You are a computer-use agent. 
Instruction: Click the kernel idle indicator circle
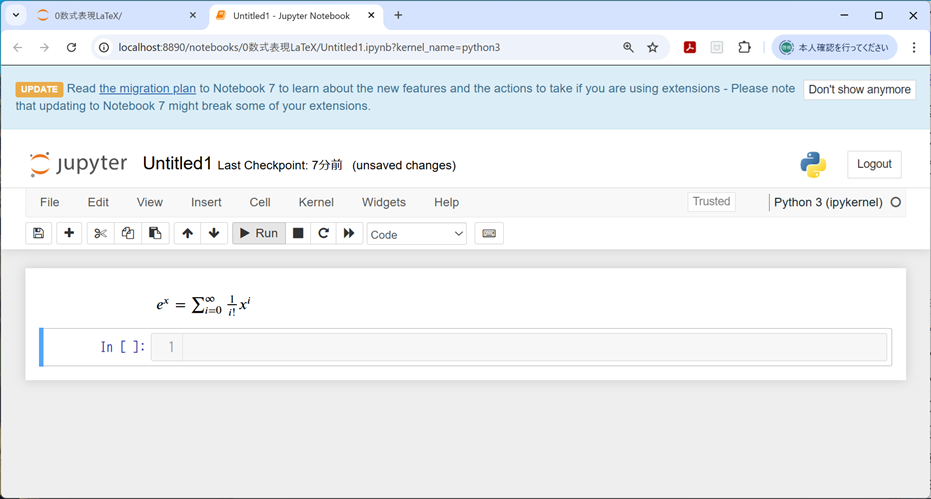click(x=895, y=203)
